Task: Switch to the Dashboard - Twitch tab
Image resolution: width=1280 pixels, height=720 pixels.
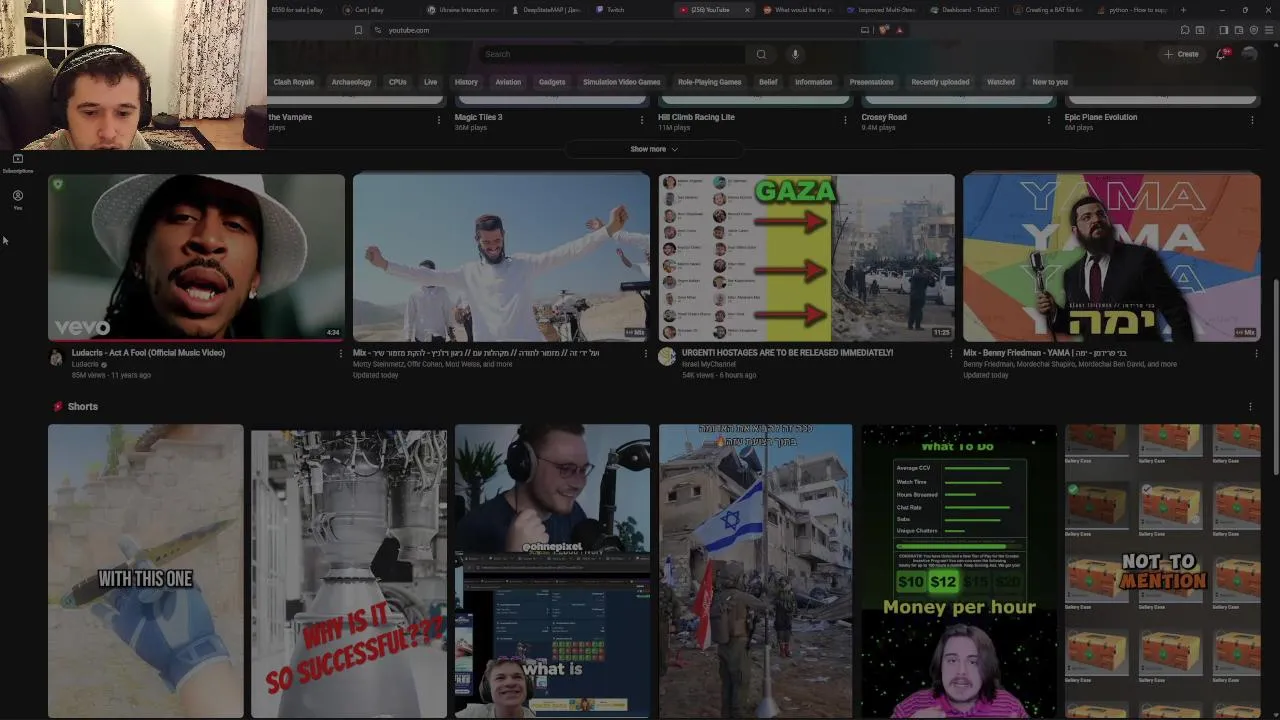Action: point(964,10)
